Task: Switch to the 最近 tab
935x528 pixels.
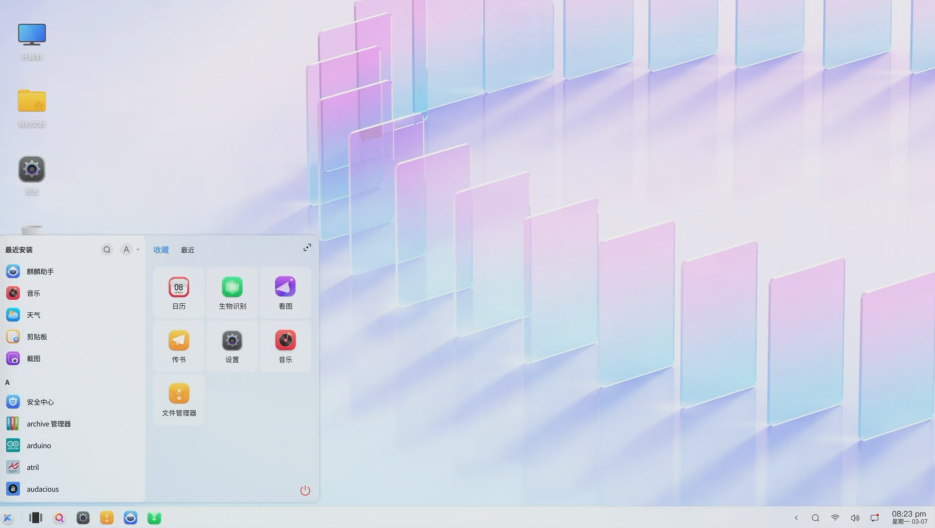Action: pos(187,250)
